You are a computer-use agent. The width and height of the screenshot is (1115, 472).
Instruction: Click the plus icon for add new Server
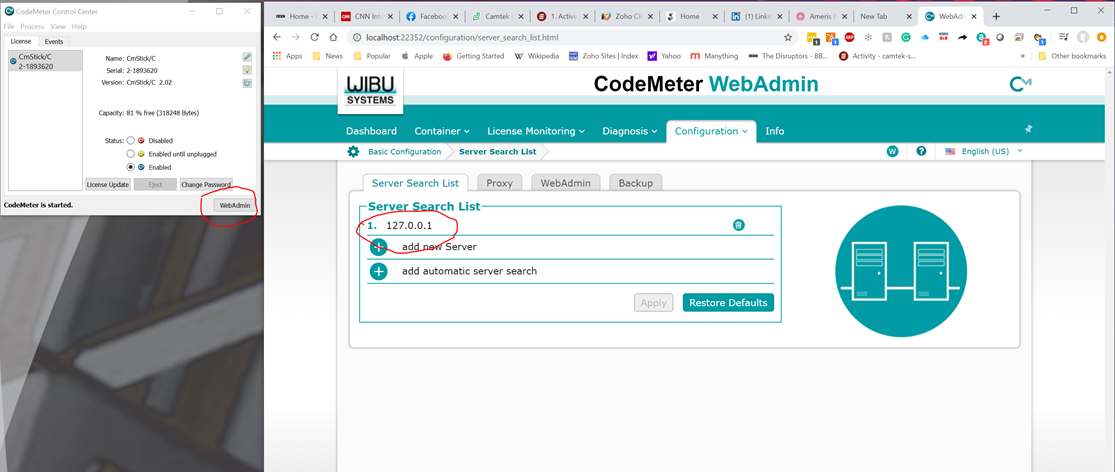(378, 247)
